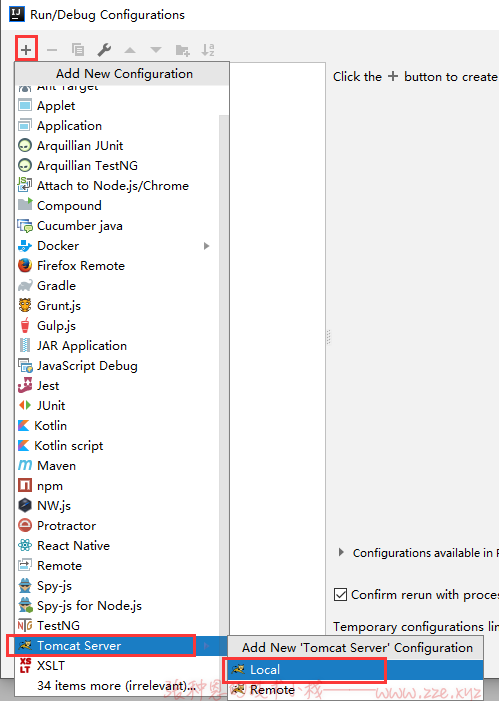Select the JavaScript Debug icon
Image resolution: width=499 pixels, height=701 pixels.
[25, 366]
